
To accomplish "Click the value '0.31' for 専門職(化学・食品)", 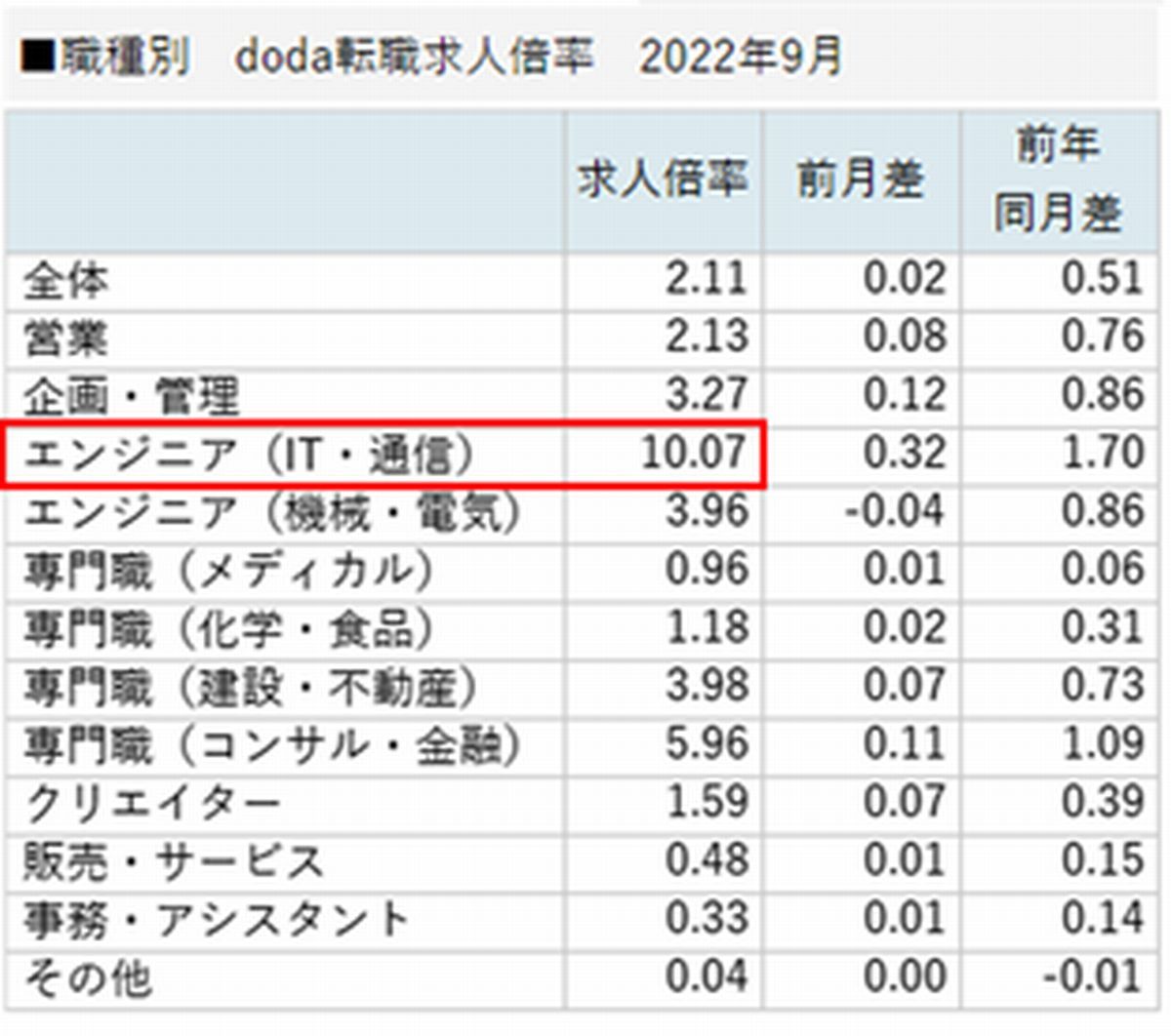I will point(1103,626).
